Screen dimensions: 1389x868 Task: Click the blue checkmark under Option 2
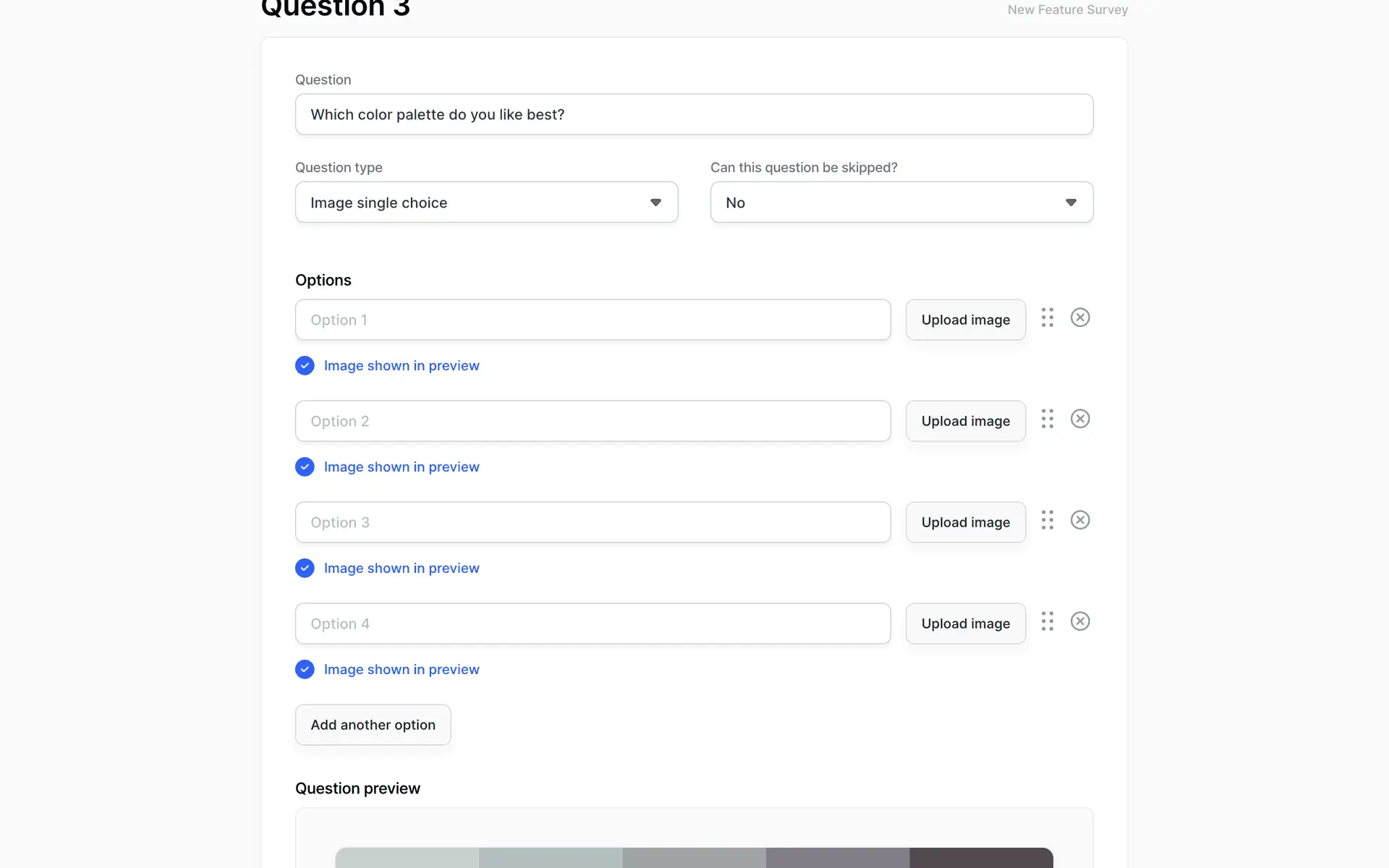tap(305, 467)
